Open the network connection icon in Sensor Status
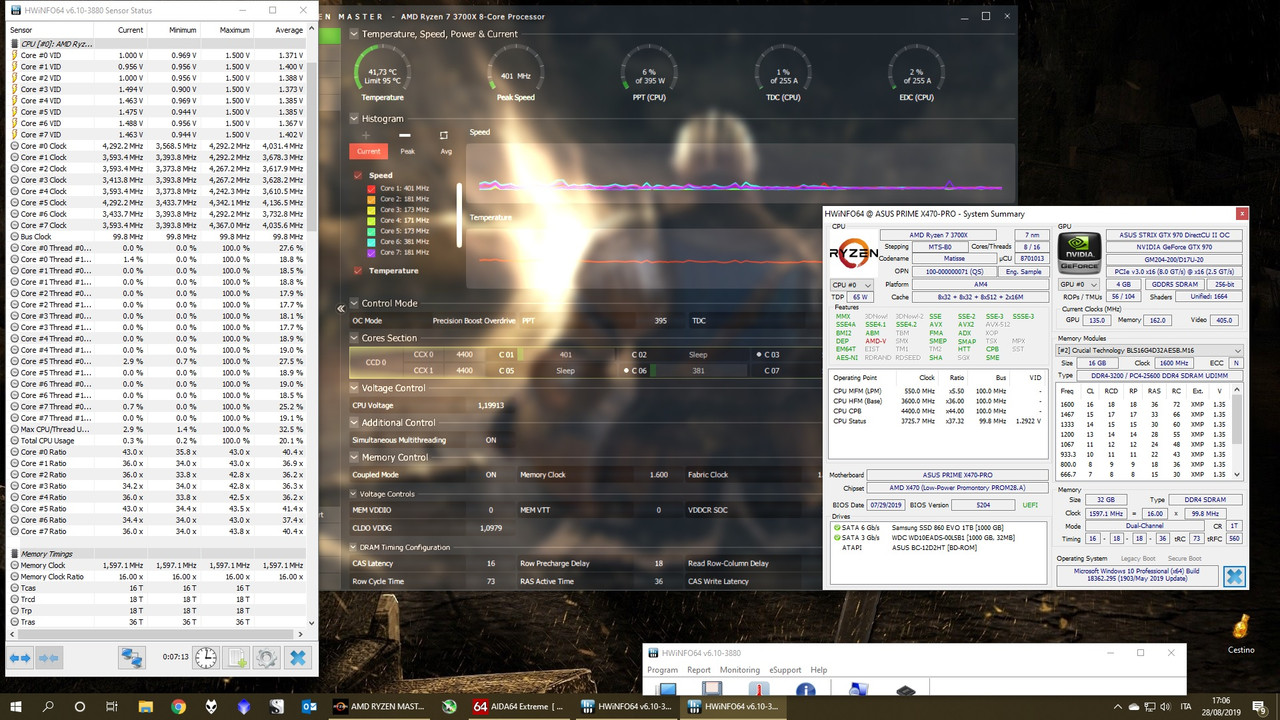 [x=132, y=657]
